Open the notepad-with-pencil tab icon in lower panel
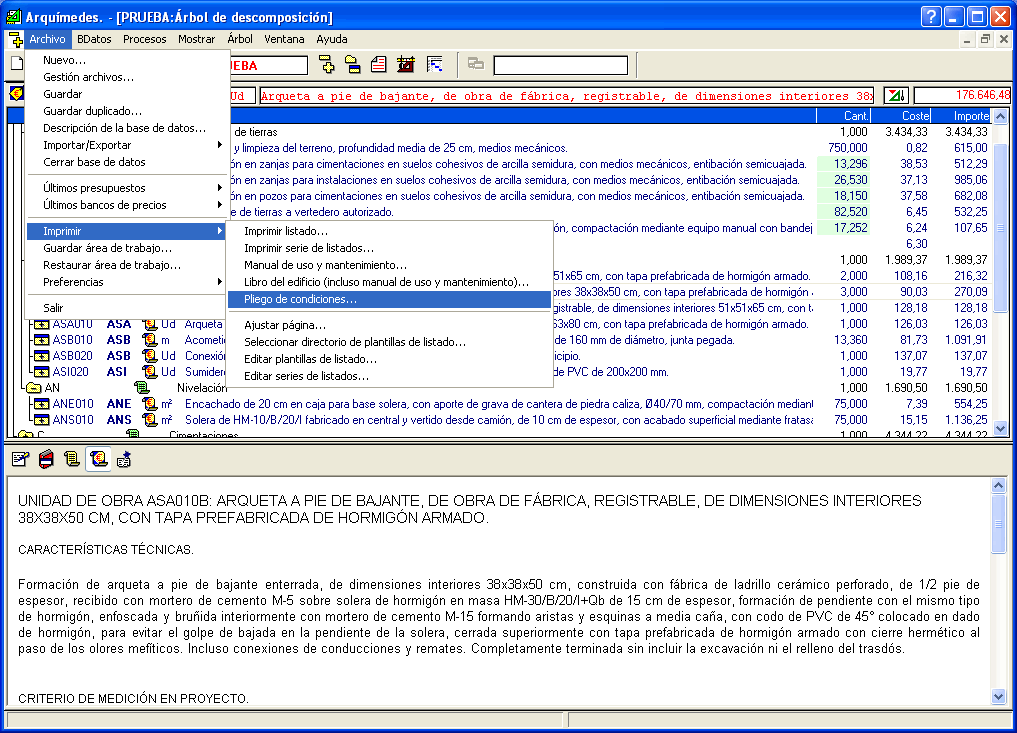The width and height of the screenshot is (1017, 733). click(x=20, y=459)
